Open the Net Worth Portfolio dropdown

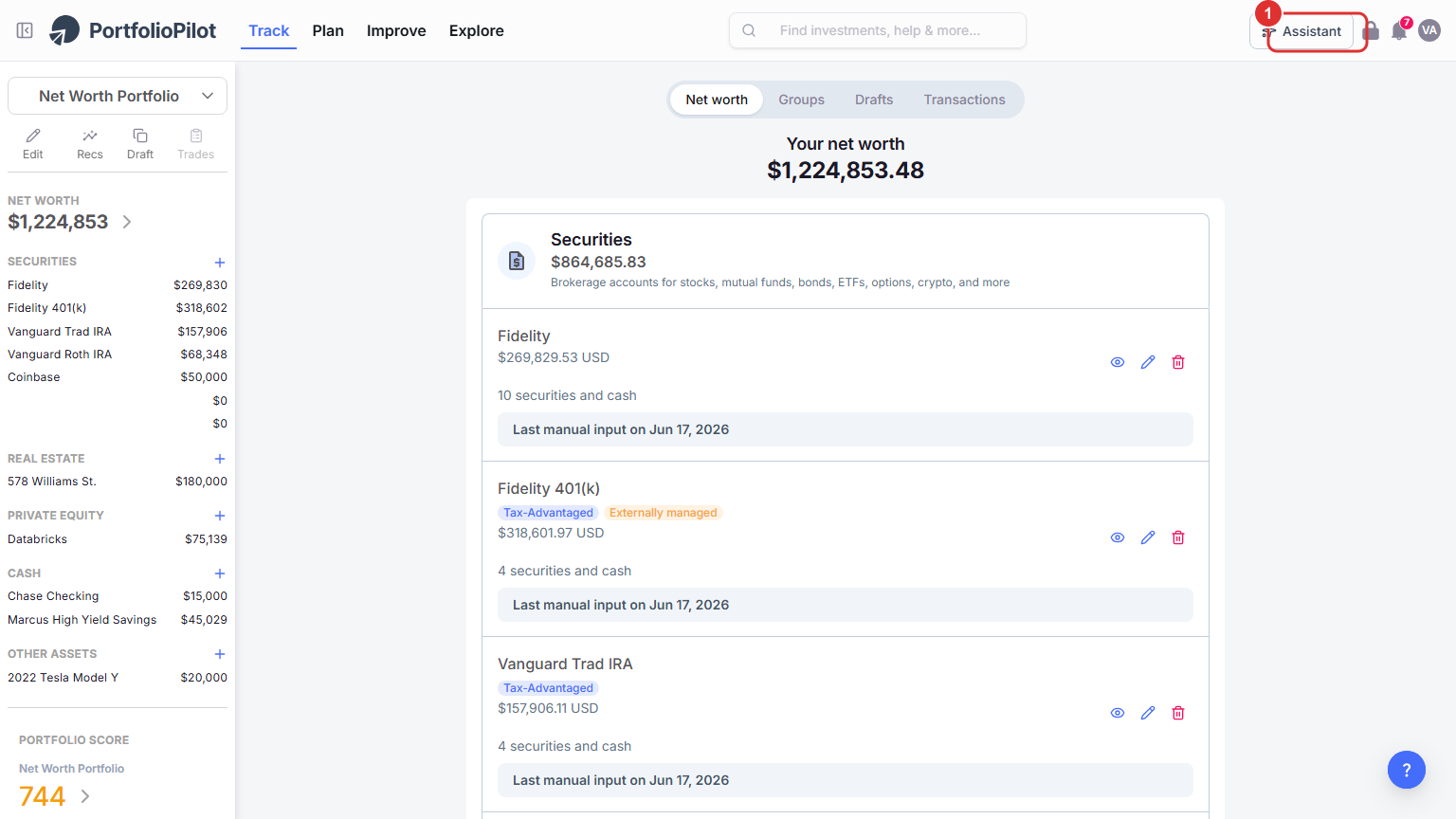[118, 96]
